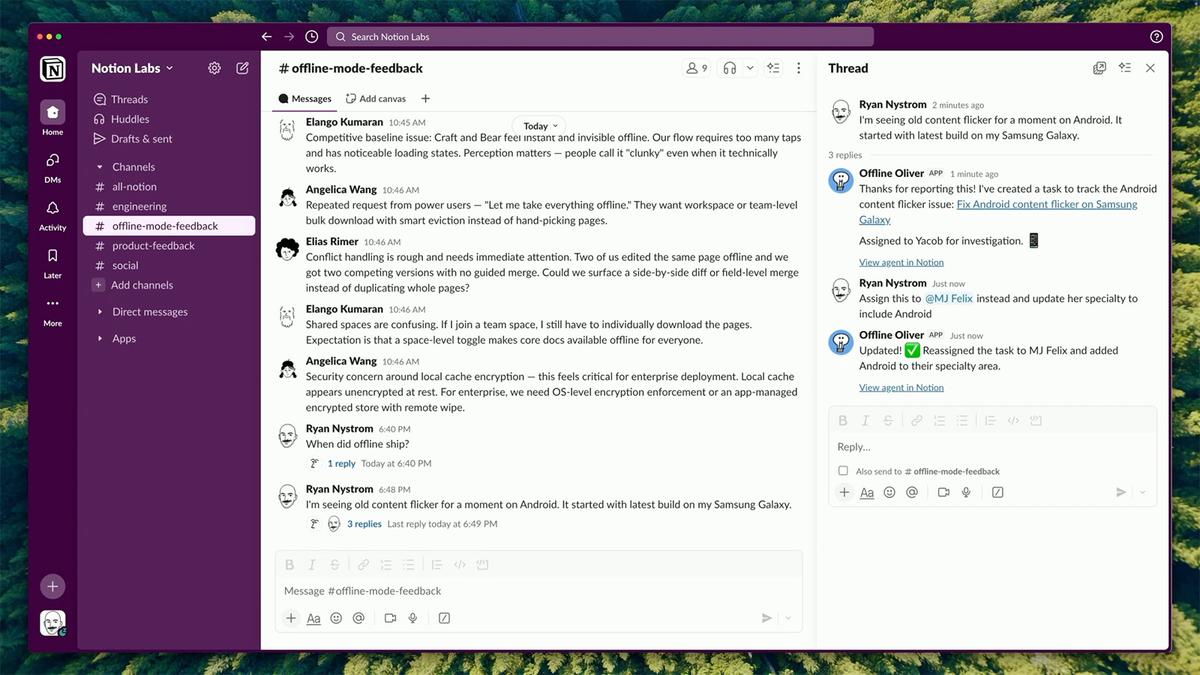Open channel more actions kebab menu

pos(798,68)
